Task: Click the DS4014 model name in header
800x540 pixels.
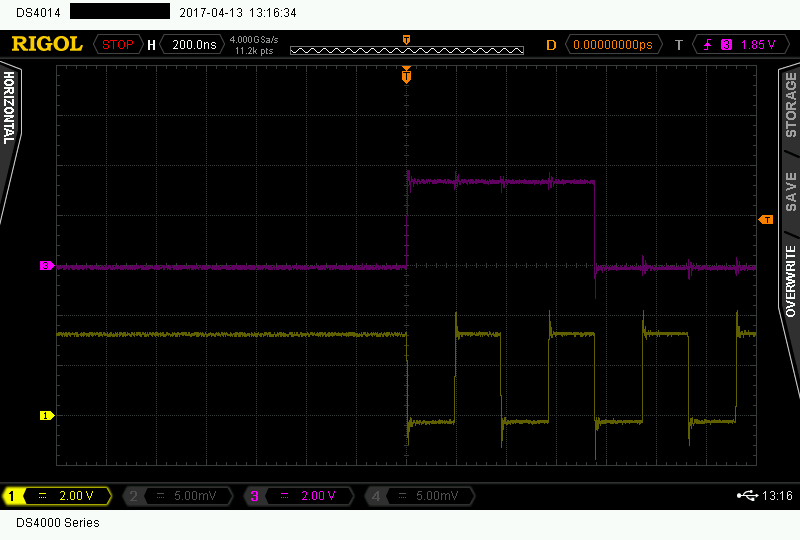Action: click(38, 13)
